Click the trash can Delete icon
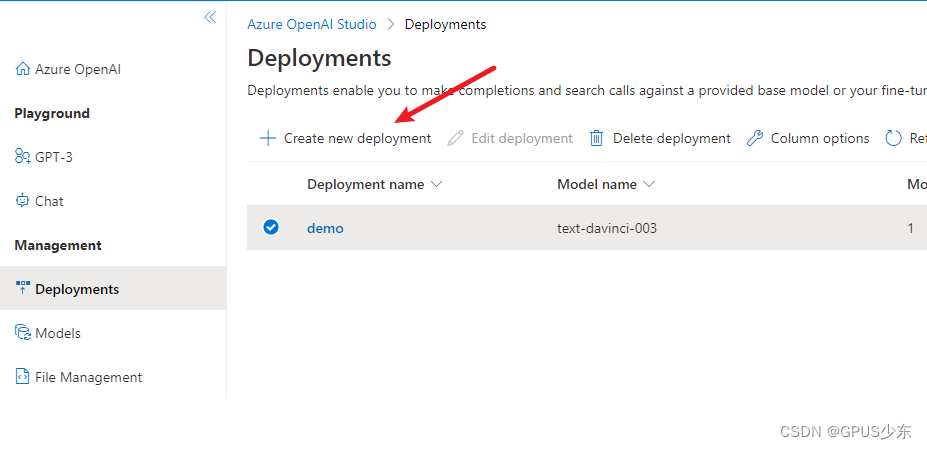The image size is (927, 449). tap(597, 138)
